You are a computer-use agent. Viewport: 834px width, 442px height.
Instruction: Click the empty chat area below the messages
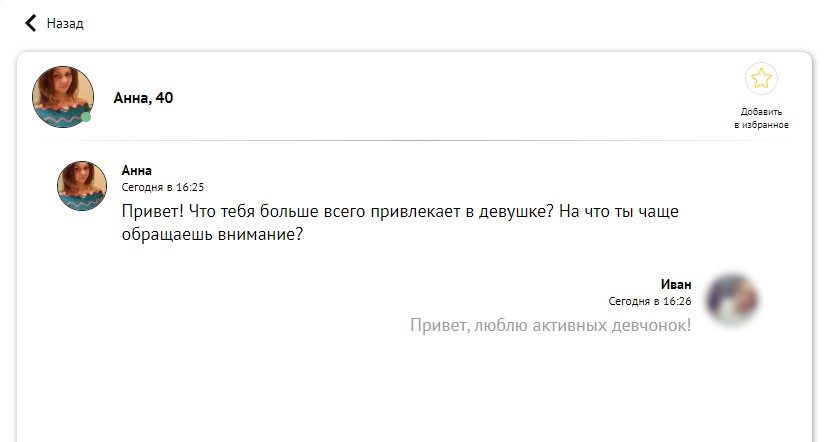pyautogui.click(x=400, y=395)
